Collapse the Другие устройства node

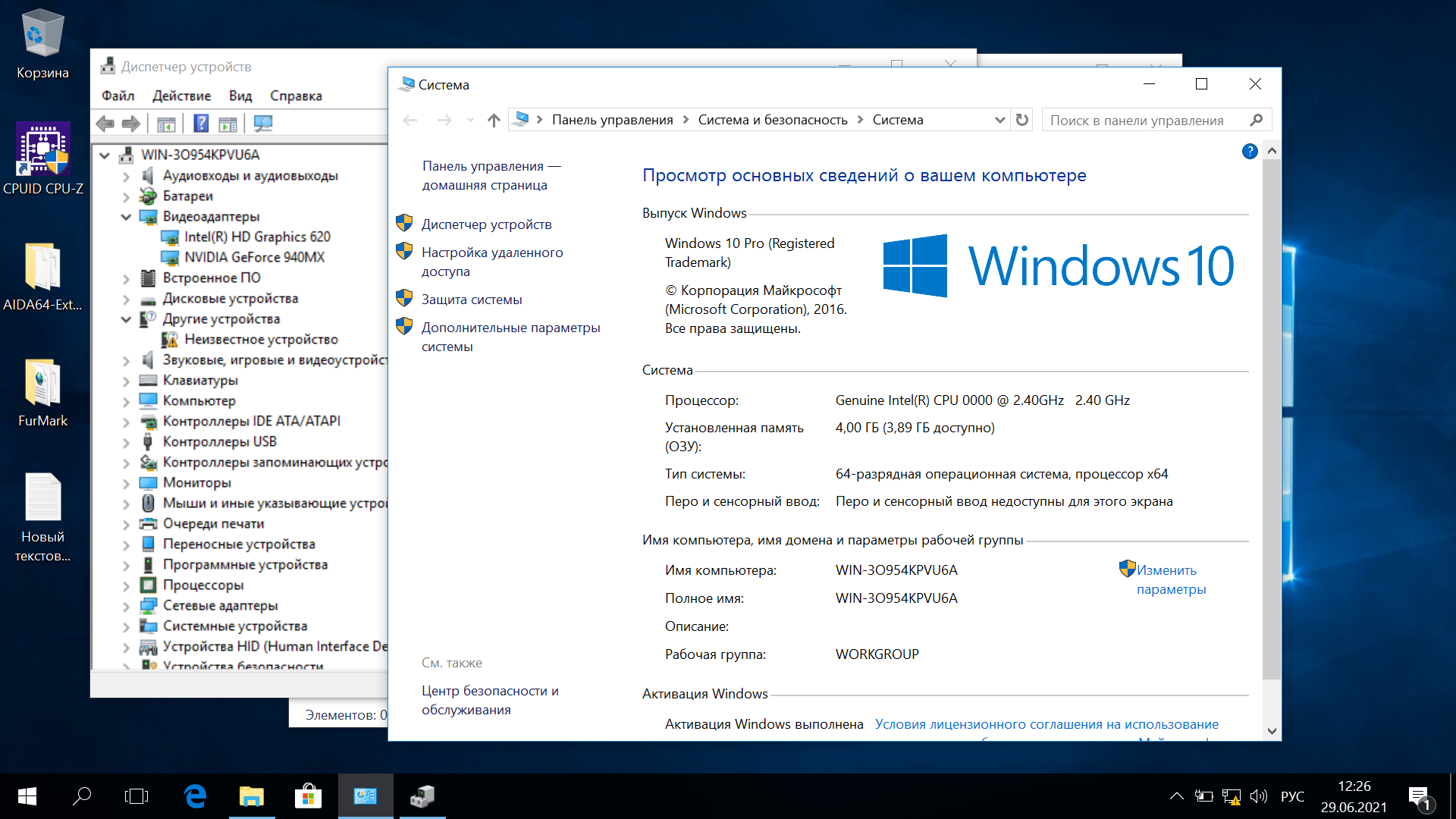click(x=126, y=319)
